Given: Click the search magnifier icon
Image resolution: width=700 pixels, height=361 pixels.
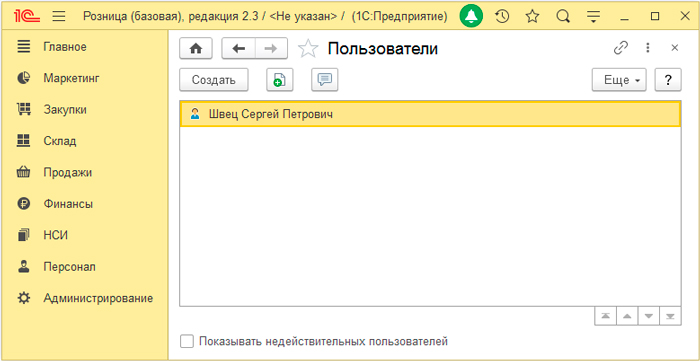Looking at the screenshot, I should click(563, 17).
